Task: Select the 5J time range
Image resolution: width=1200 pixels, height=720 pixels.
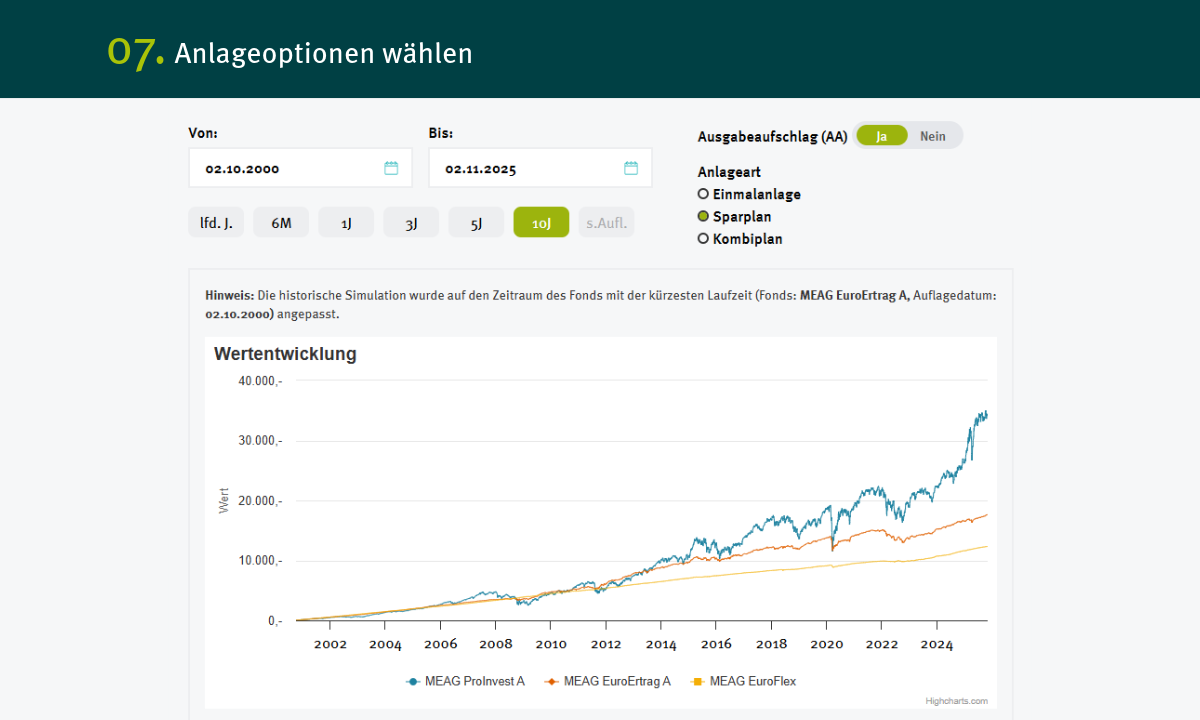Action: tap(476, 223)
